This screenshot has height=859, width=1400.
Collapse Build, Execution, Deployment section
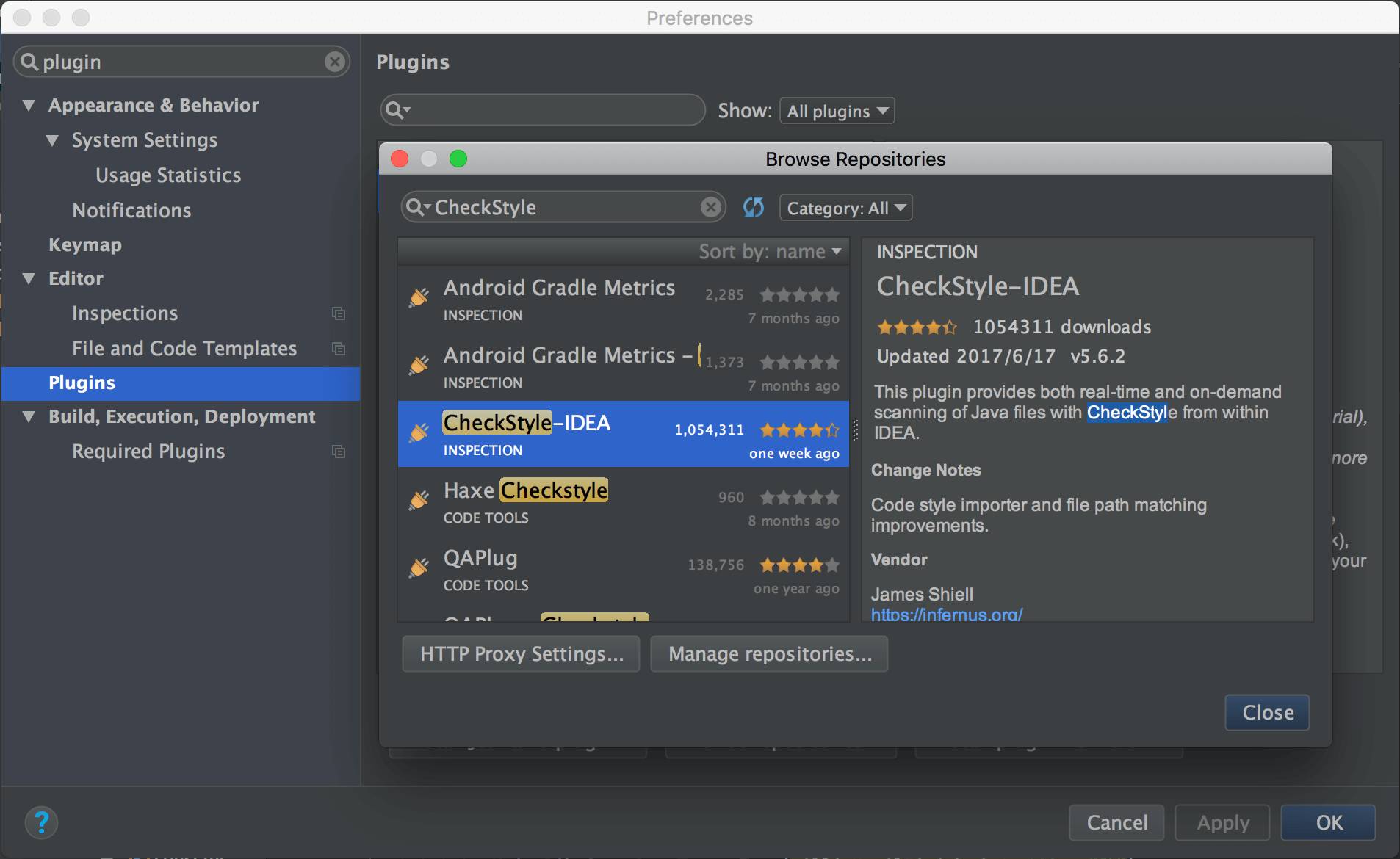[x=29, y=417]
